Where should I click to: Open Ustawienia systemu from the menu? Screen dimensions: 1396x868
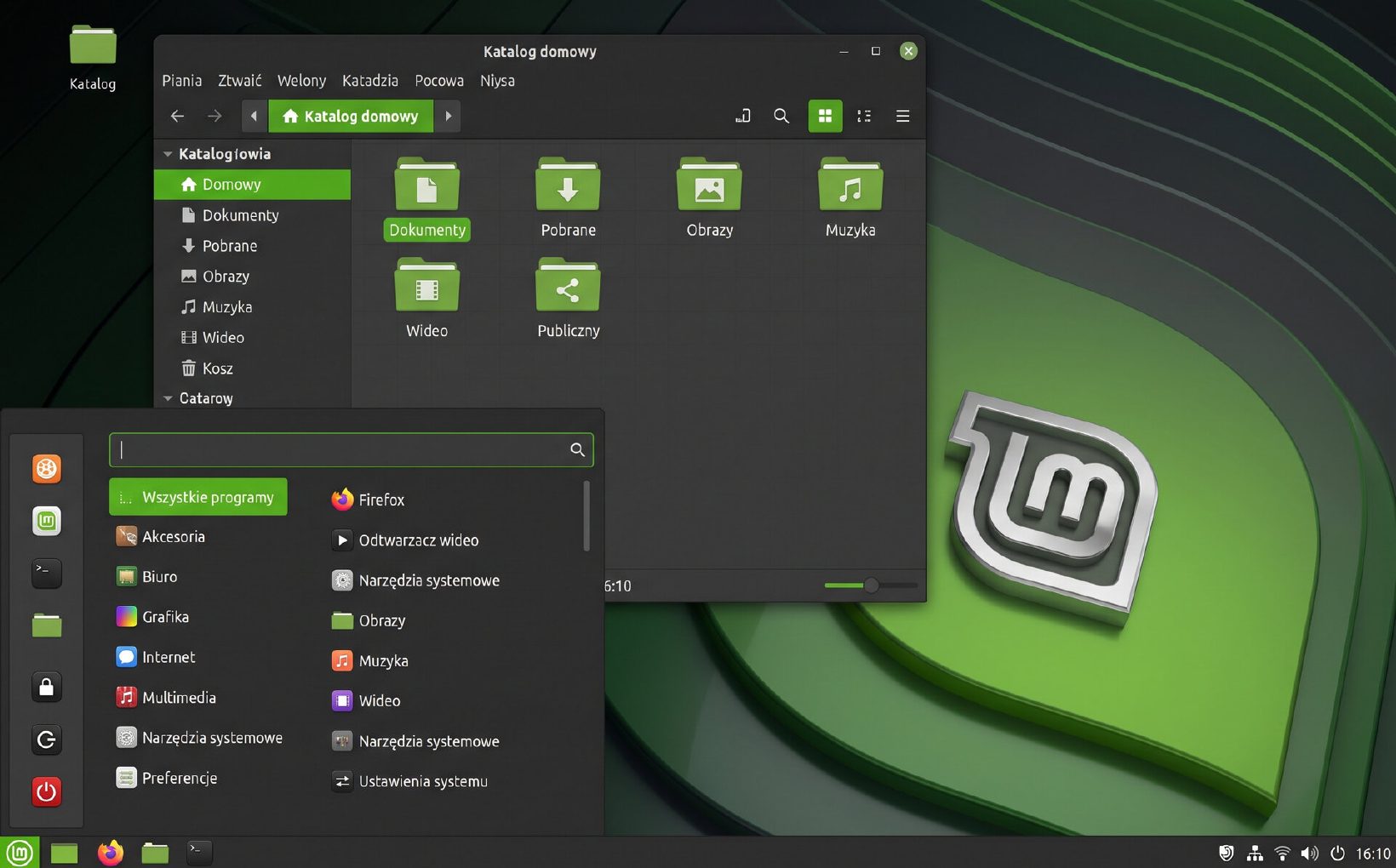(409, 781)
